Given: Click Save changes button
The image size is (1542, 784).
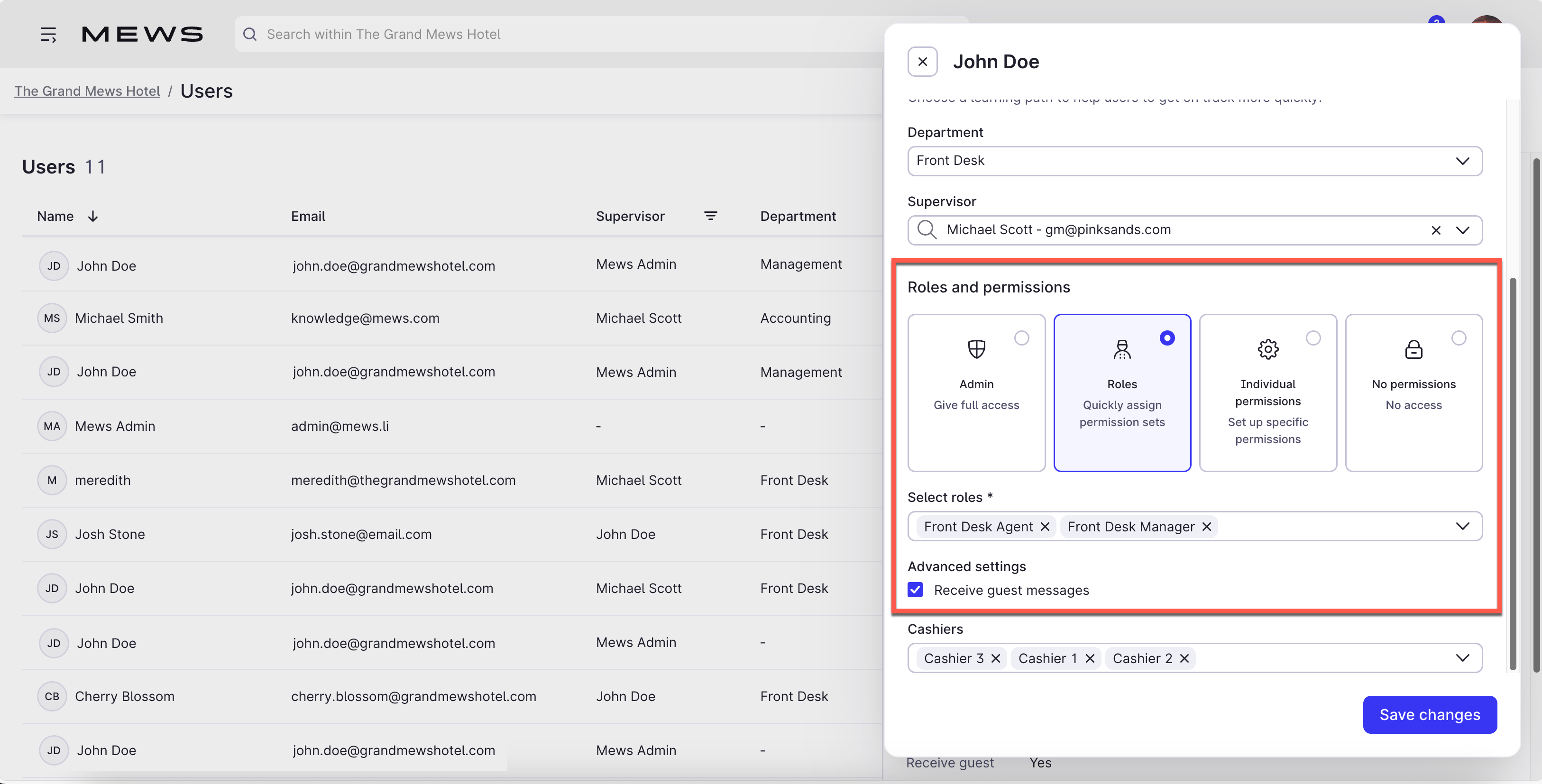Looking at the screenshot, I should (x=1430, y=715).
